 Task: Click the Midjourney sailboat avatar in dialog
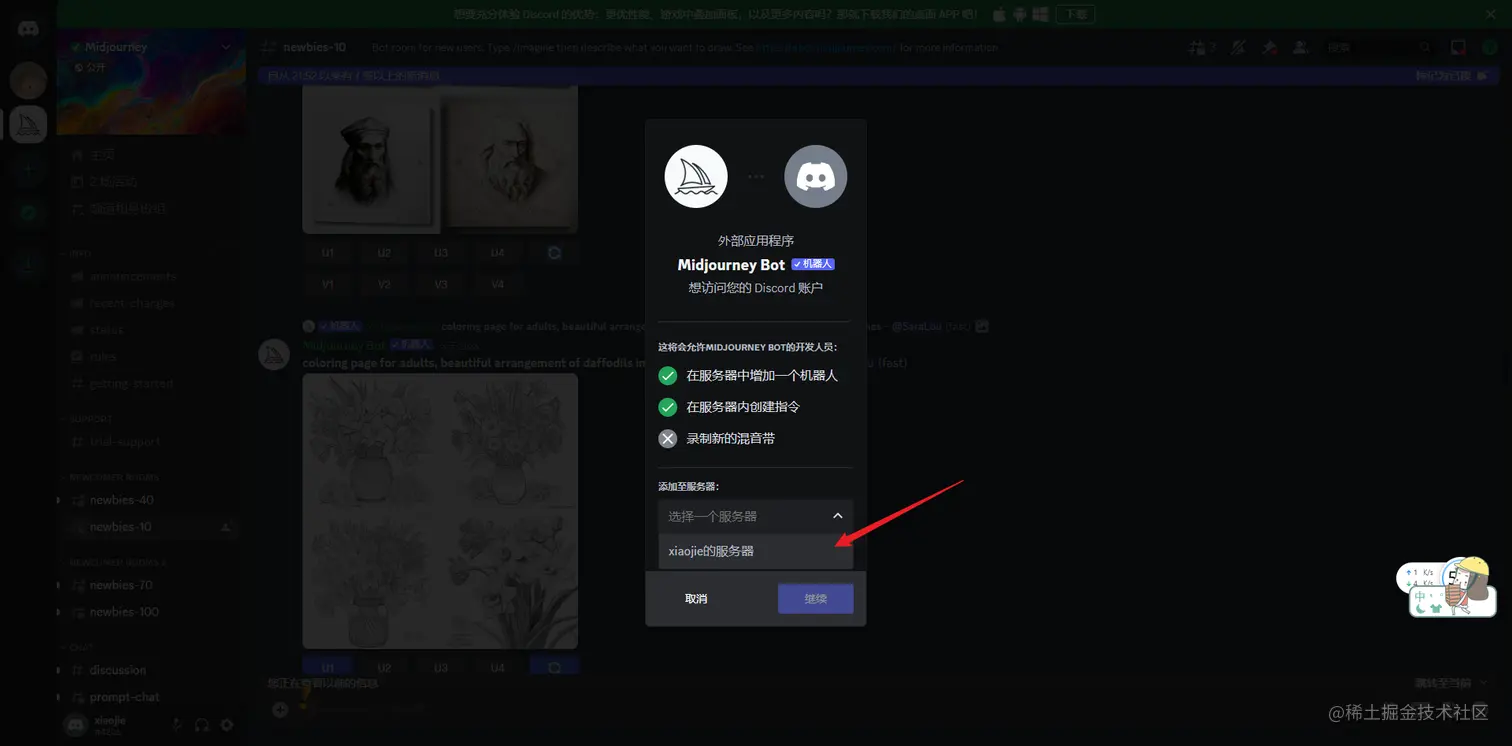(x=696, y=176)
